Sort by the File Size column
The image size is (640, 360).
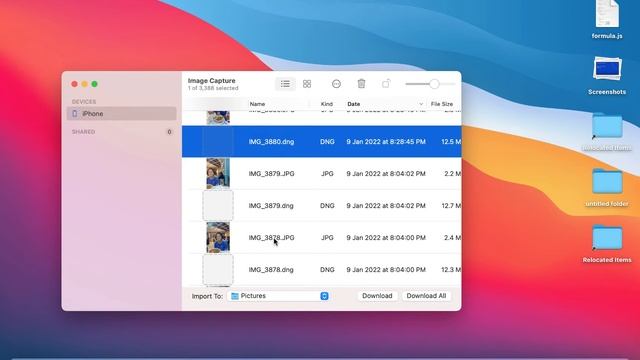[x=442, y=104]
